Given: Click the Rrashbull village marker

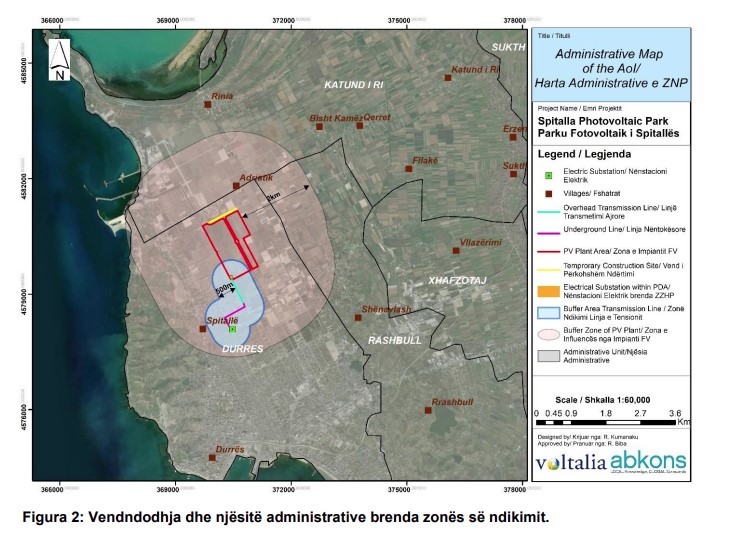Looking at the screenshot, I should coord(428,410).
